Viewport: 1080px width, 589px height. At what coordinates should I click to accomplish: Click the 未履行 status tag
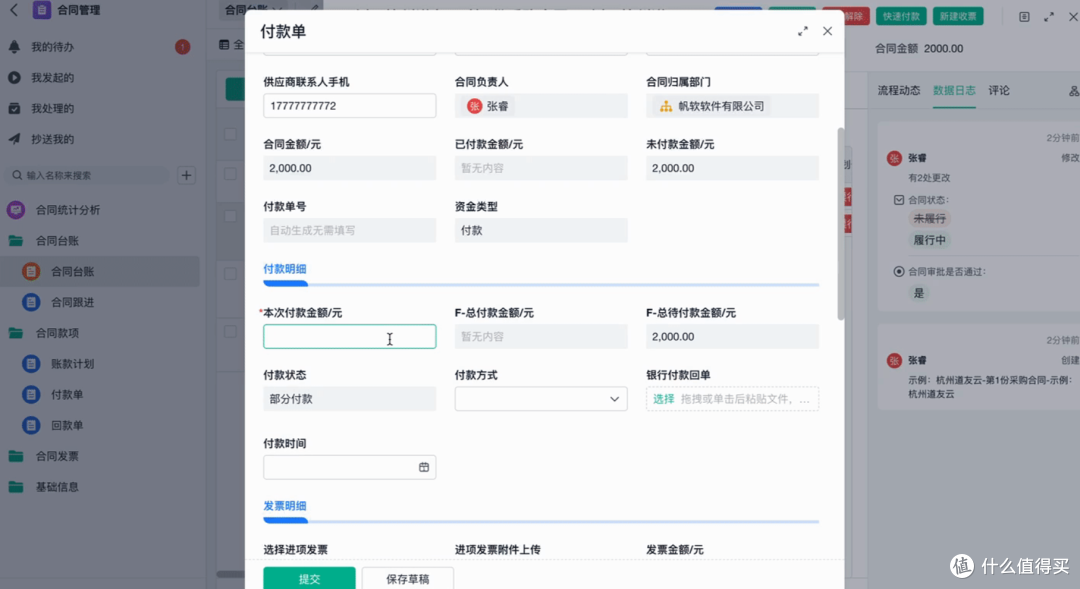[930, 218]
